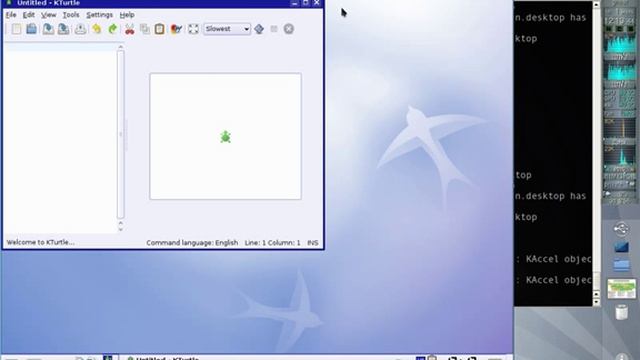Click inside the code editor area
Viewport: 640px width, 360px height.
point(60,139)
